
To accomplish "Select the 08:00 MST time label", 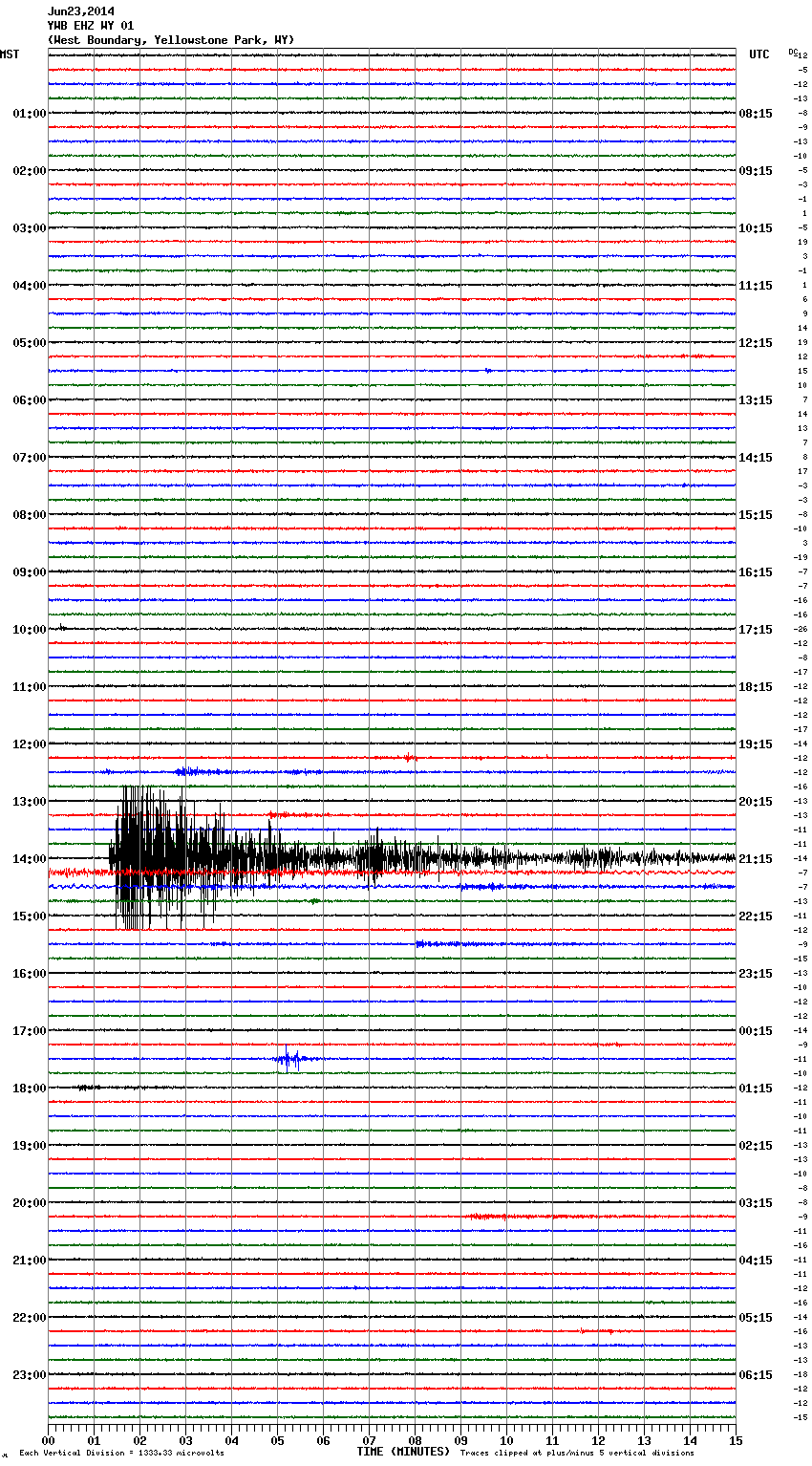I will click(30, 515).
